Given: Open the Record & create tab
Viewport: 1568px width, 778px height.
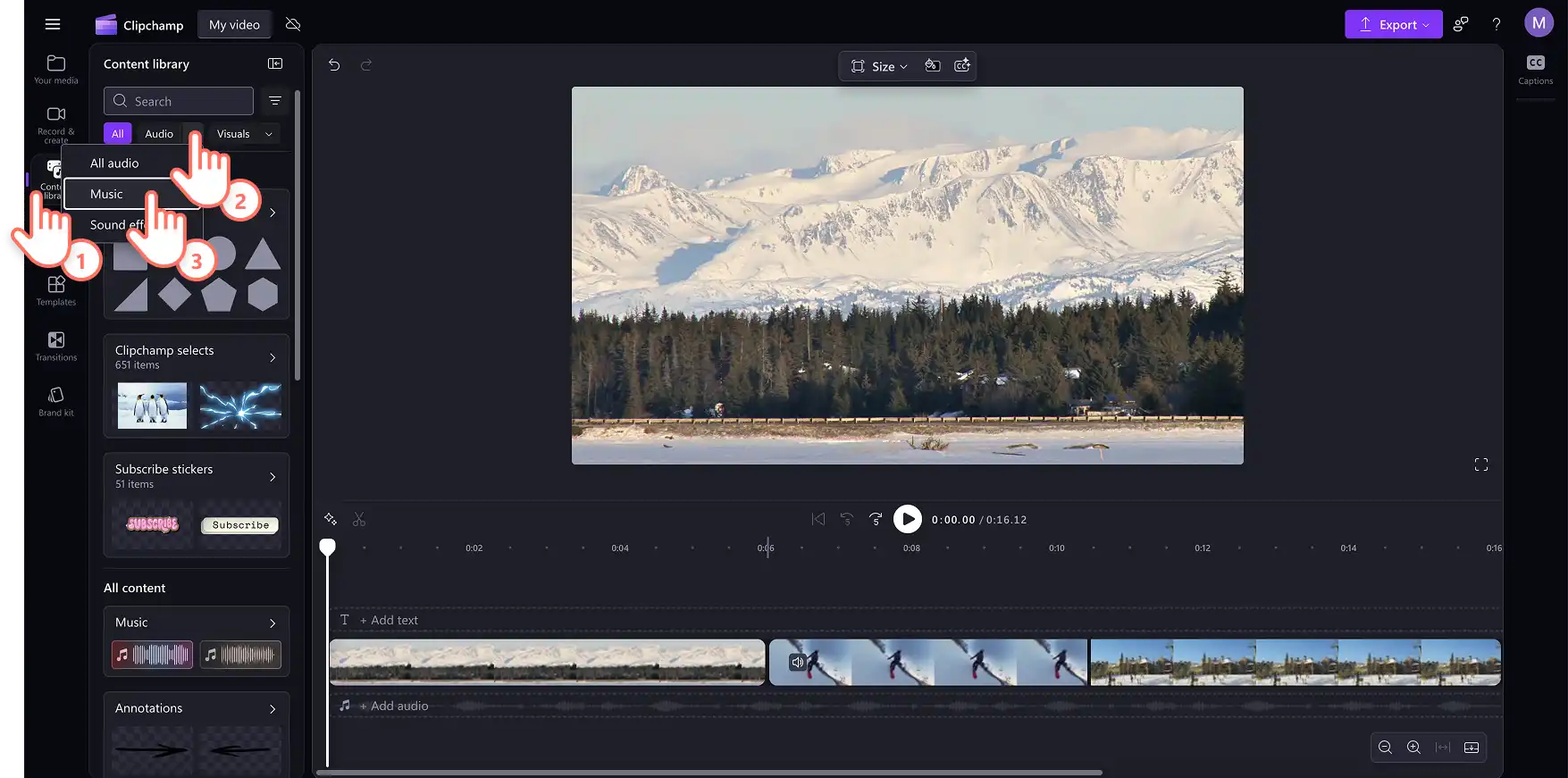Looking at the screenshot, I should pos(56,124).
